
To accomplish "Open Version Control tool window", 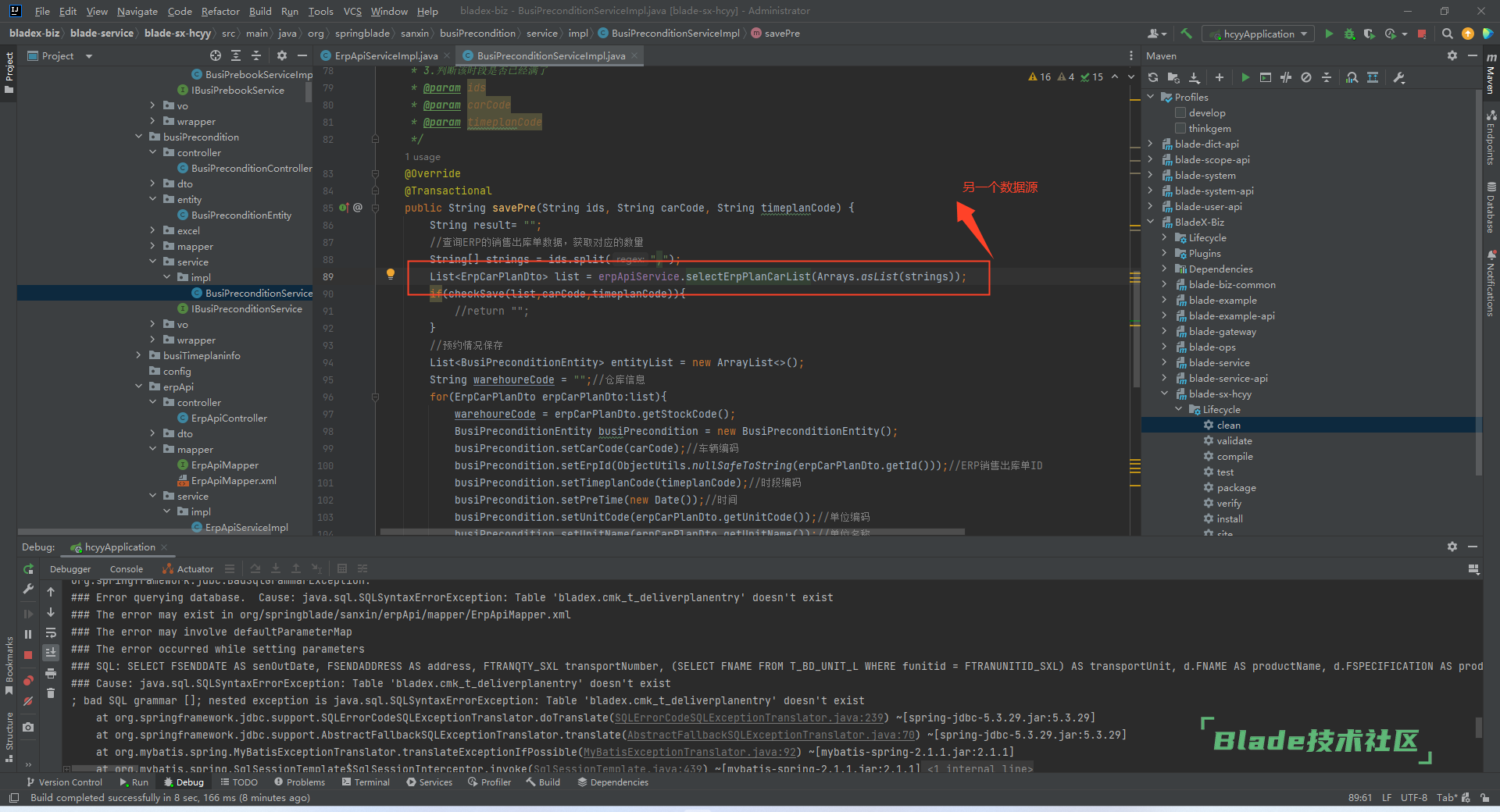I will pos(64,782).
